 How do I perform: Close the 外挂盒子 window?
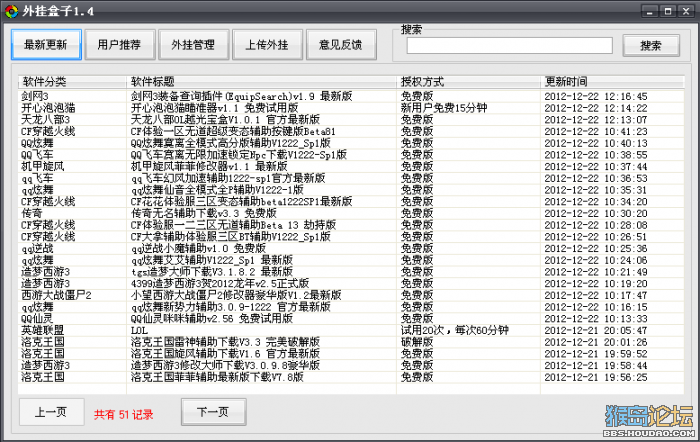pyautogui.click(x=686, y=11)
